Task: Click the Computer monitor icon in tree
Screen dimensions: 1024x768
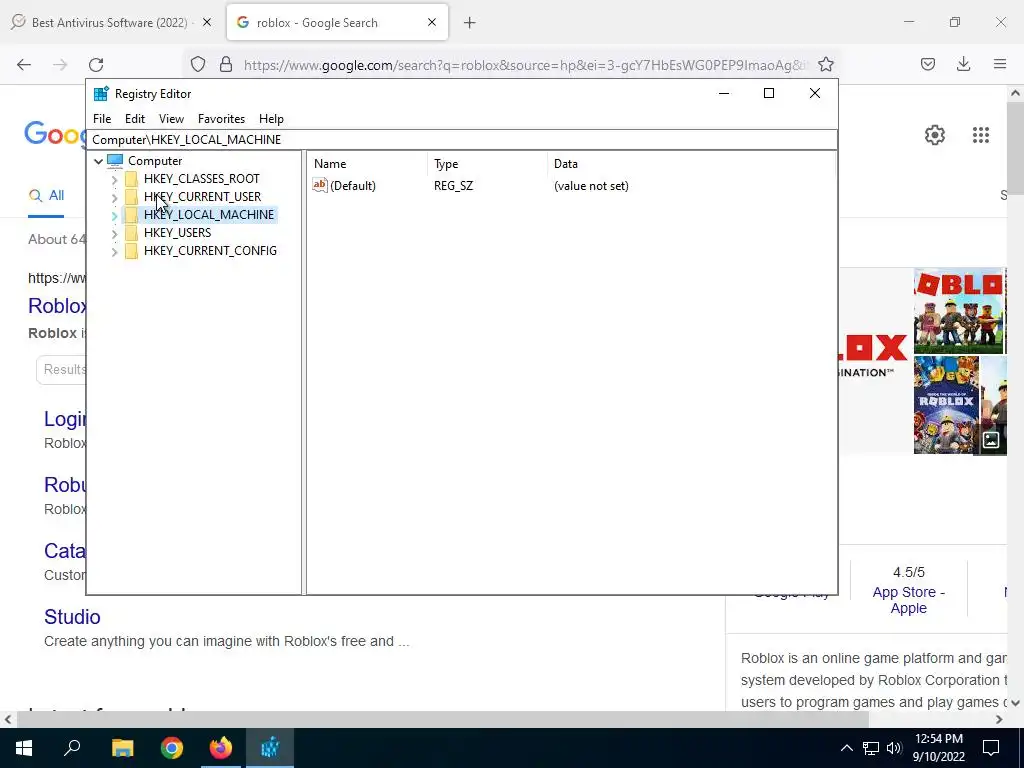Action: click(115, 161)
